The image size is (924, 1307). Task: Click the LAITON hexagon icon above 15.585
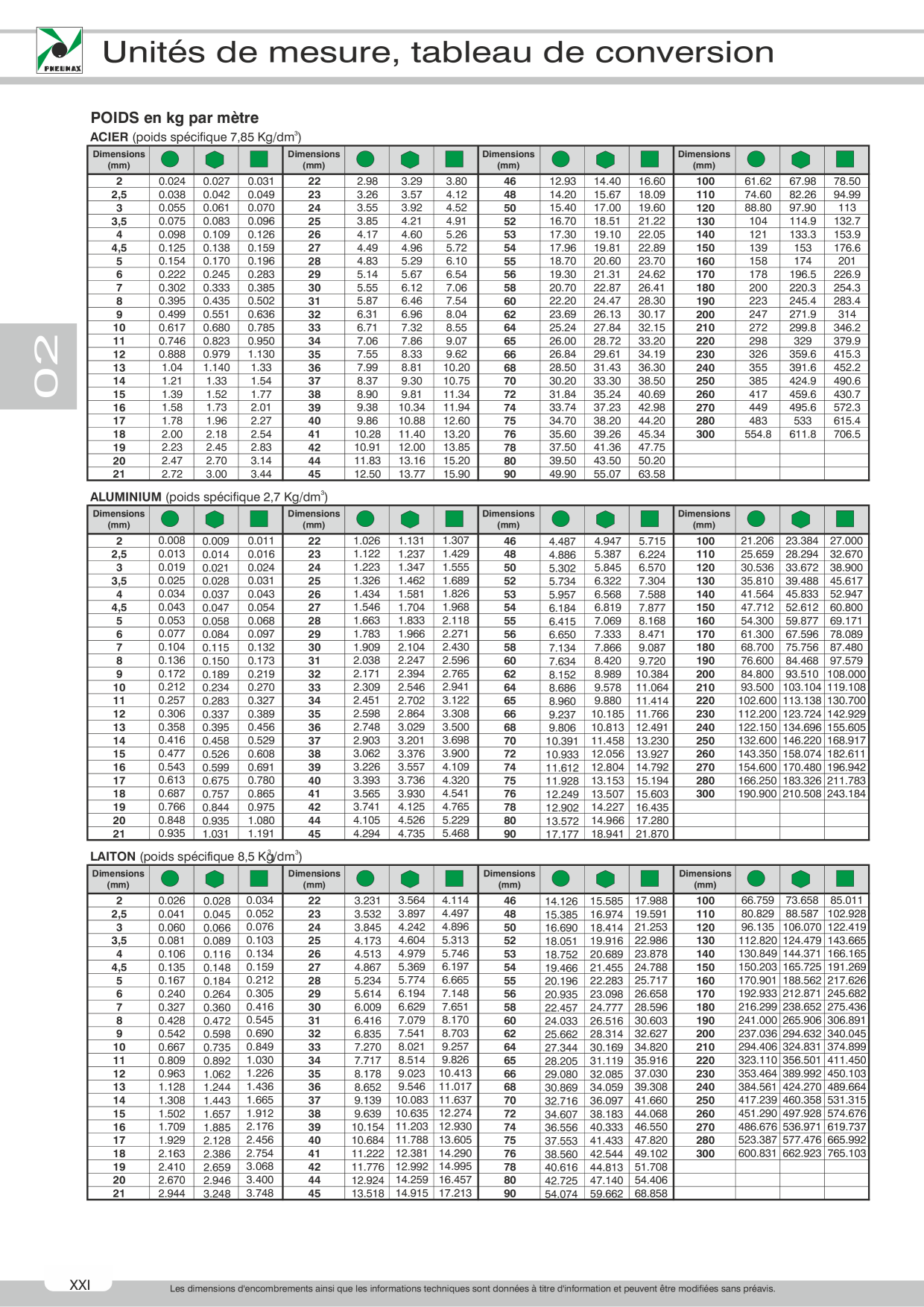pos(606,879)
